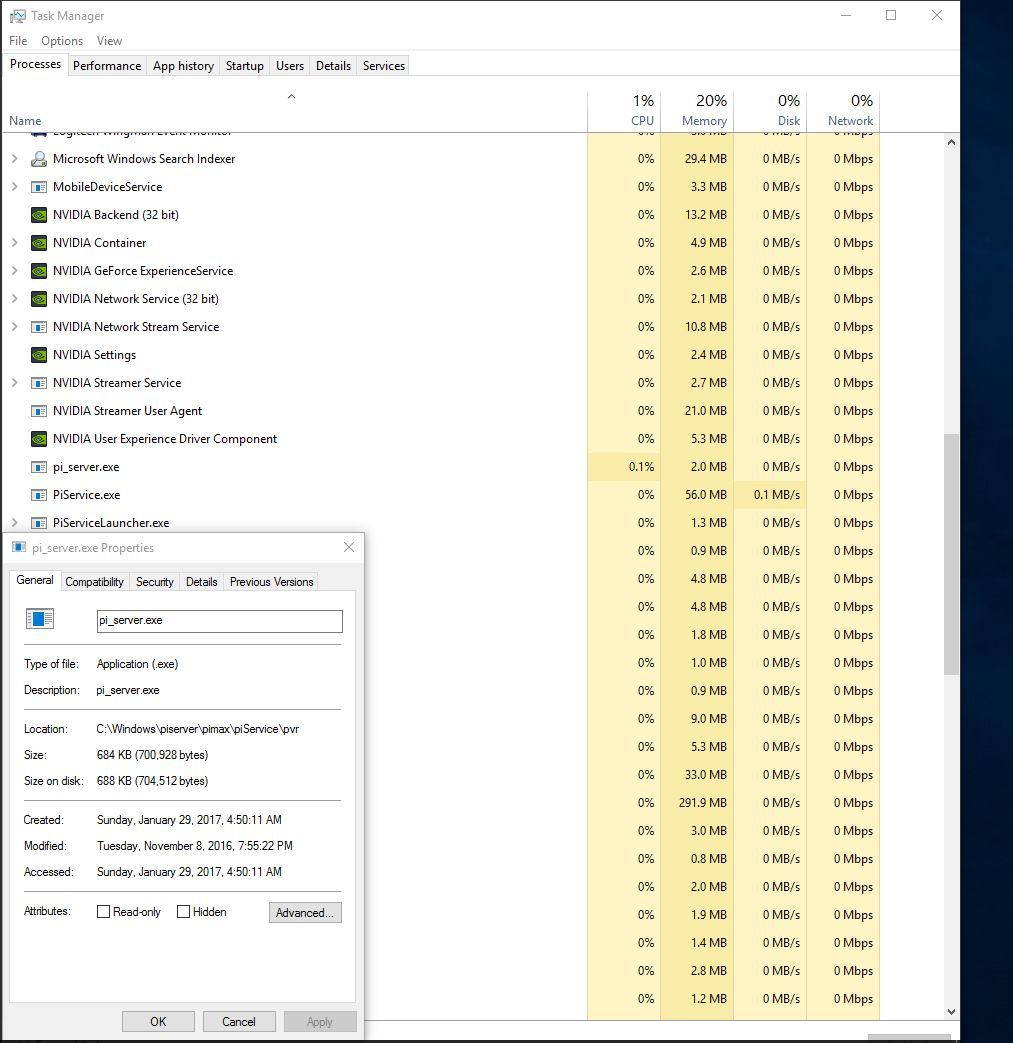Viewport: 1013px width, 1043px height.
Task: Click the NVIDIA Network Service (32 bit) icon
Action: [39, 299]
